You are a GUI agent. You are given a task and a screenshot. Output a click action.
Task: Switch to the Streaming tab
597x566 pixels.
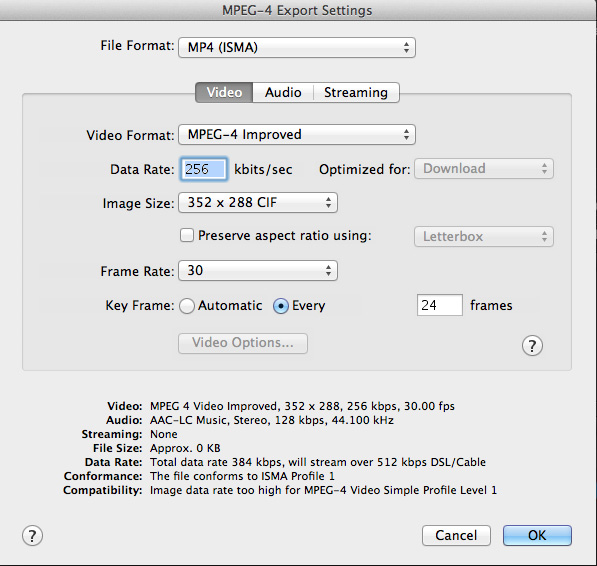click(x=356, y=92)
